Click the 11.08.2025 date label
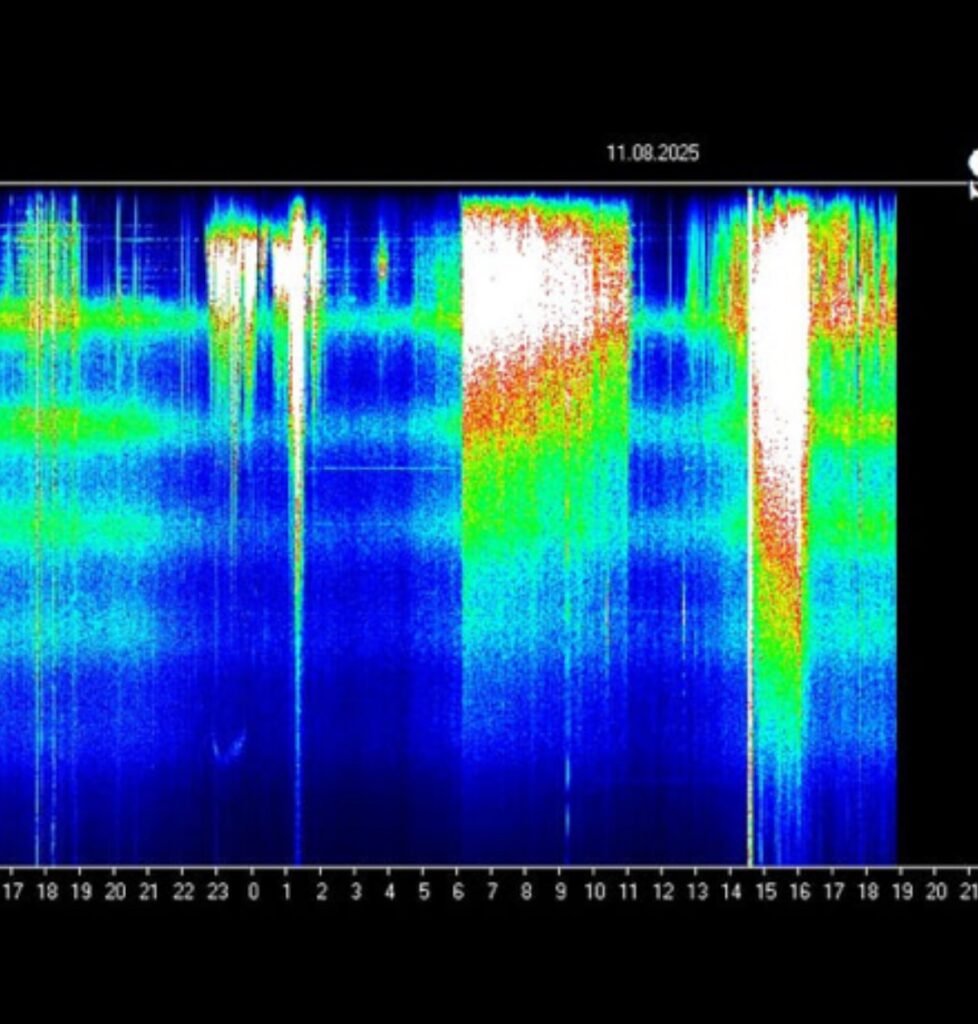Screen dimensions: 978x1024 (x=653, y=153)
